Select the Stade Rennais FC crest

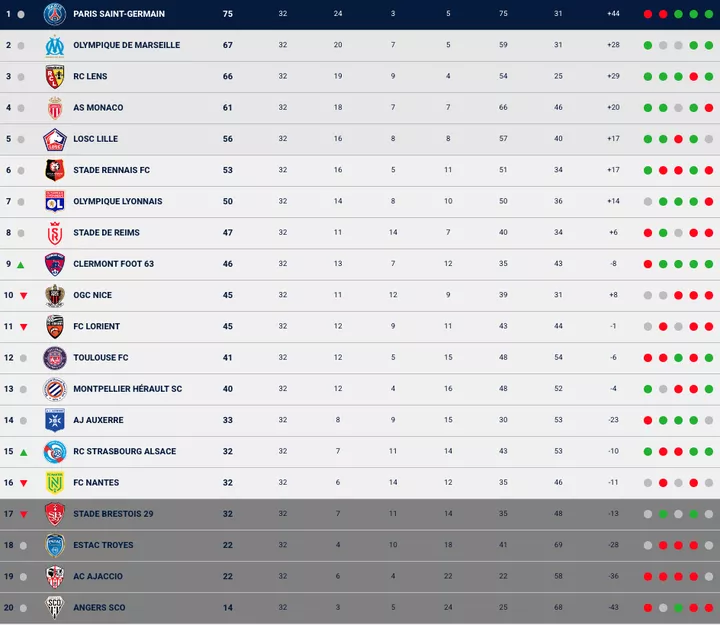click(54, 170)
